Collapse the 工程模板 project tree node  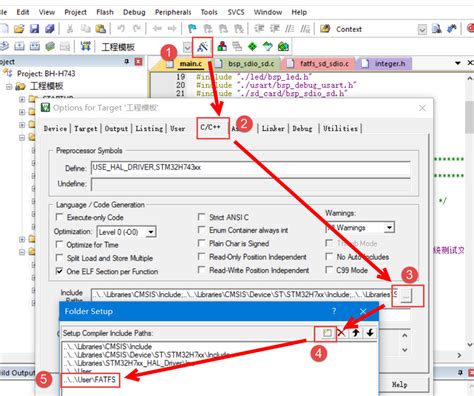pyautogui.click(x=9, y=87)
